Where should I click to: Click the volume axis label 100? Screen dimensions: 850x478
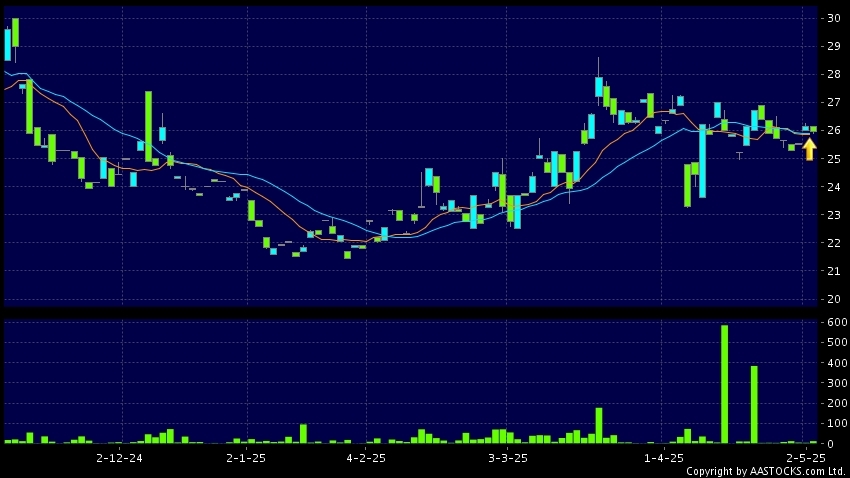click(838, 423)
